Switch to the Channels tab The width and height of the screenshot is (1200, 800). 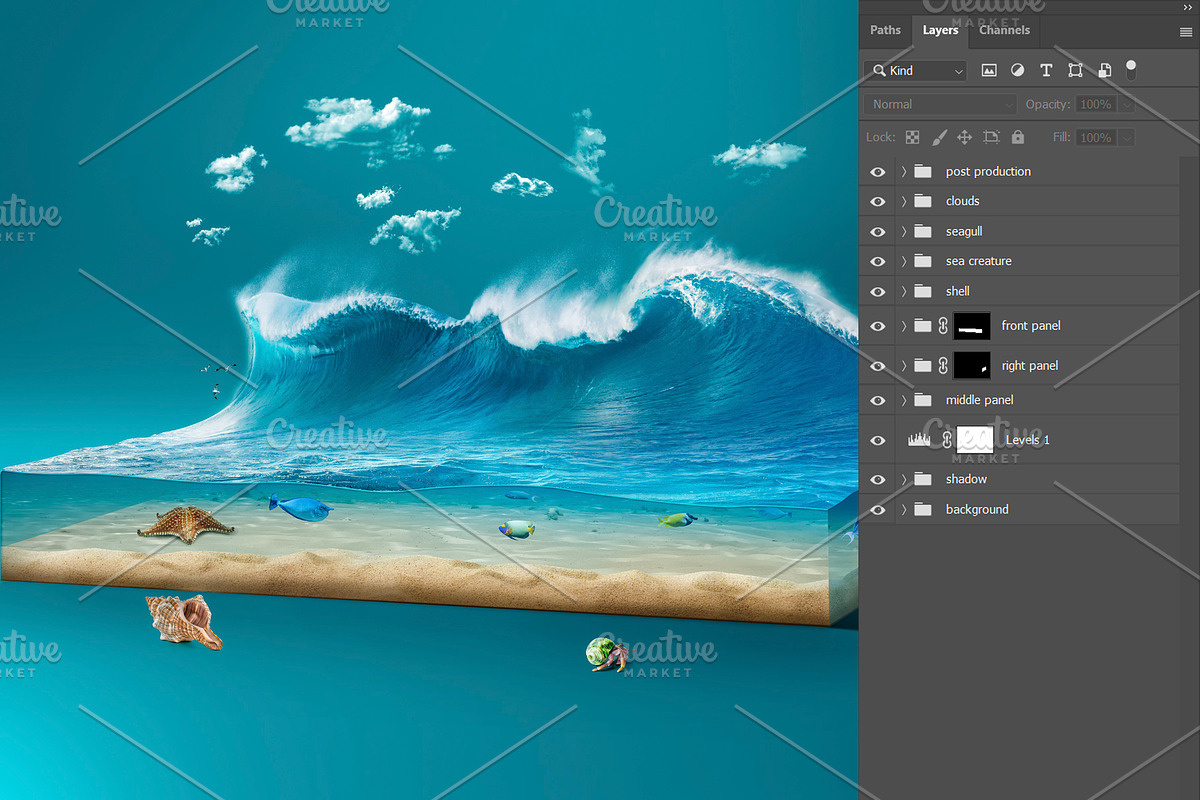coord(1005,30)
